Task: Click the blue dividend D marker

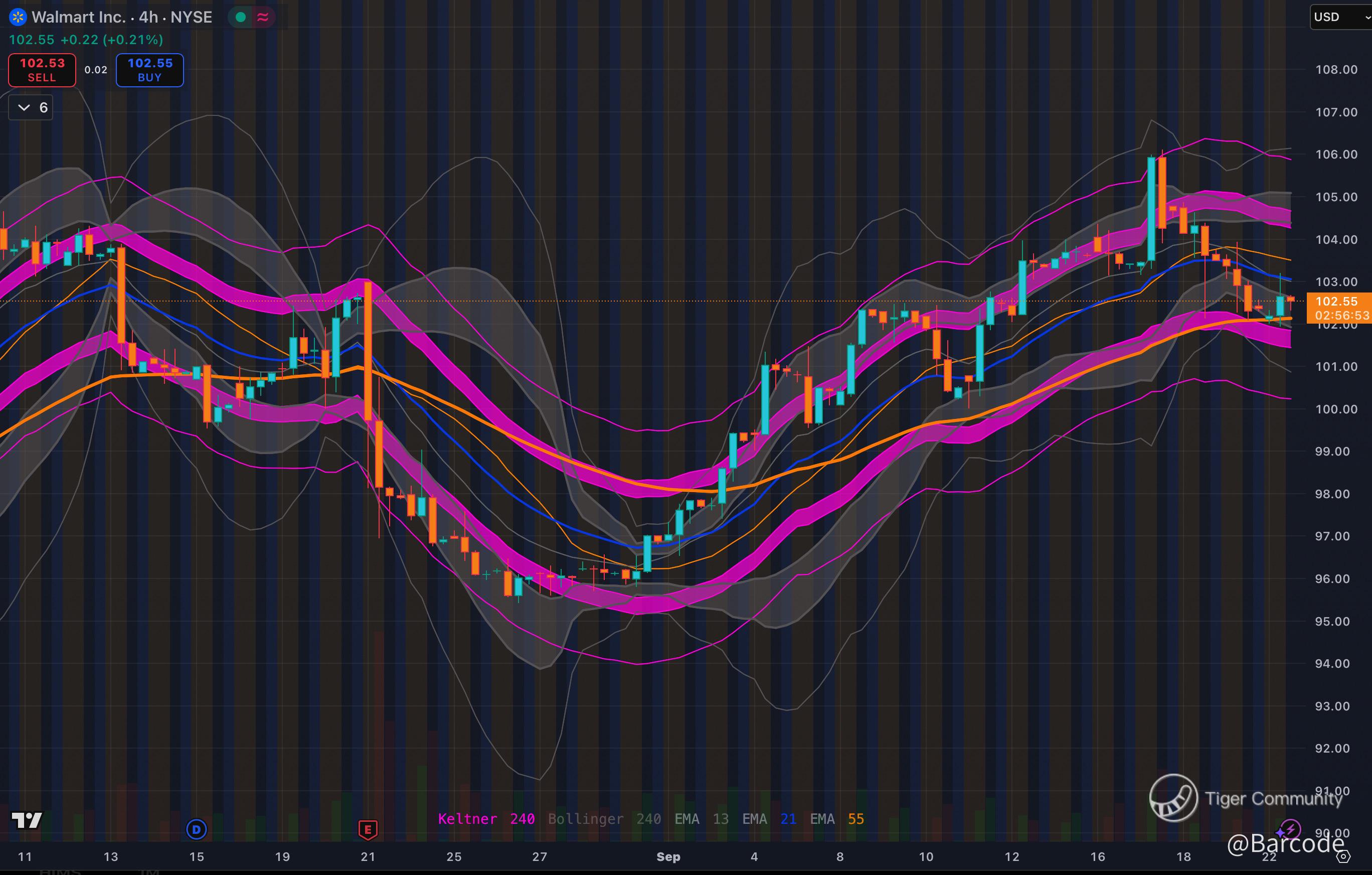Action: coord(197,829)
